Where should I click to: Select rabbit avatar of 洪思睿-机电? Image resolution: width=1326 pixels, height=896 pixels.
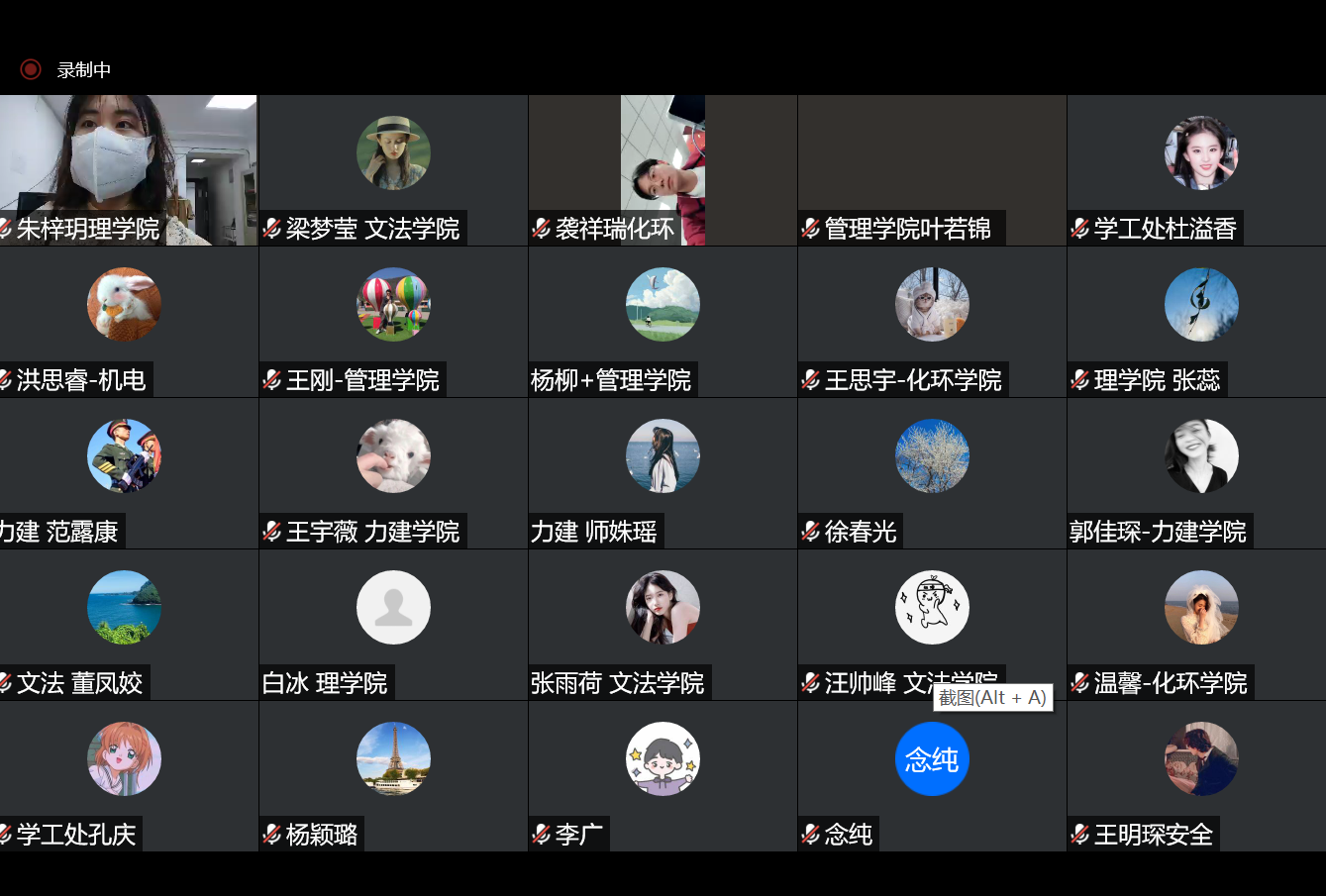(x=124, y=305)
